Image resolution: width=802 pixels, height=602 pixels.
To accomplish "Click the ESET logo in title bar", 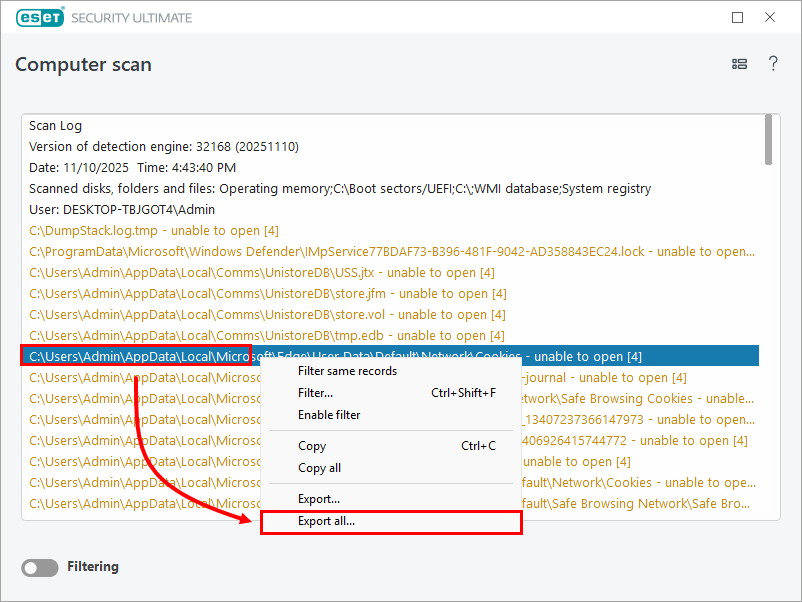I will pyautogui.click(x=40, y=17).
